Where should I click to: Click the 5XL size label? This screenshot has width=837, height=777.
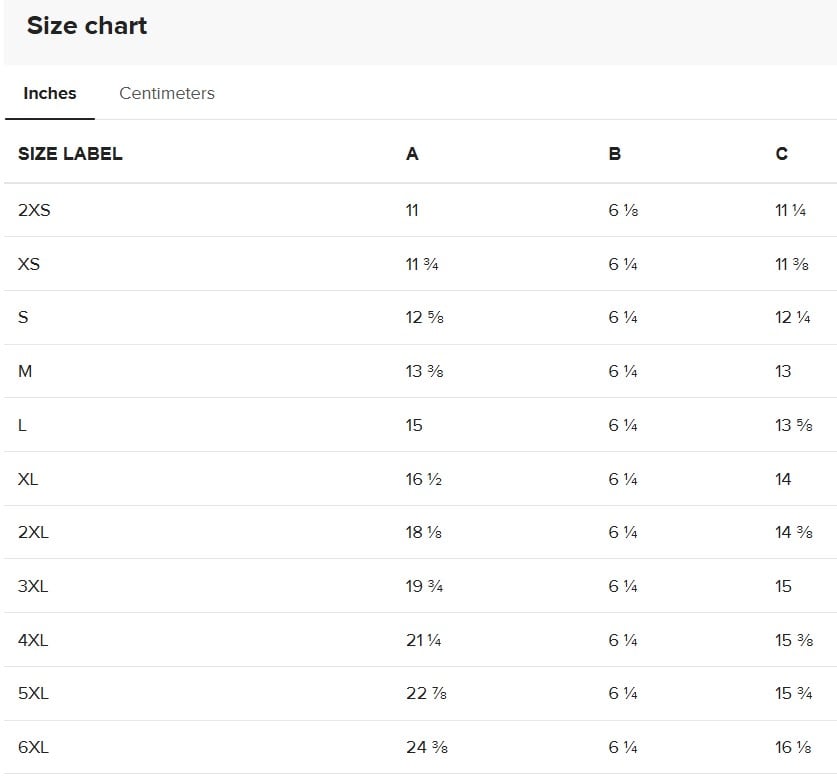[x=33, y=693]
